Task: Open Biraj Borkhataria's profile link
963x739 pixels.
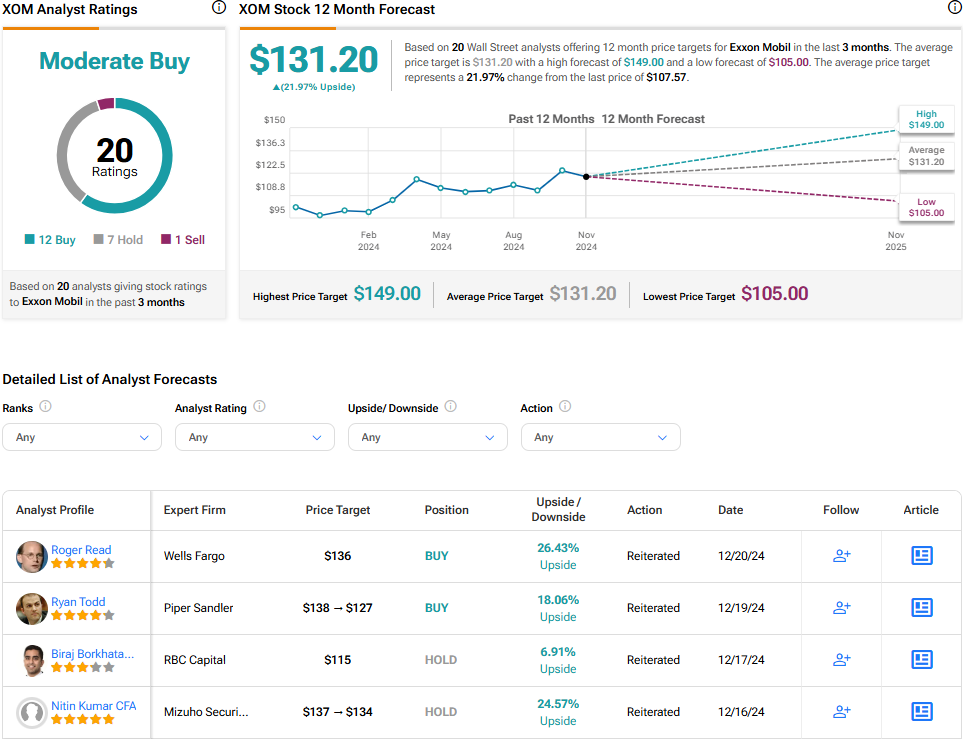Action: click(x=92, y=654)
